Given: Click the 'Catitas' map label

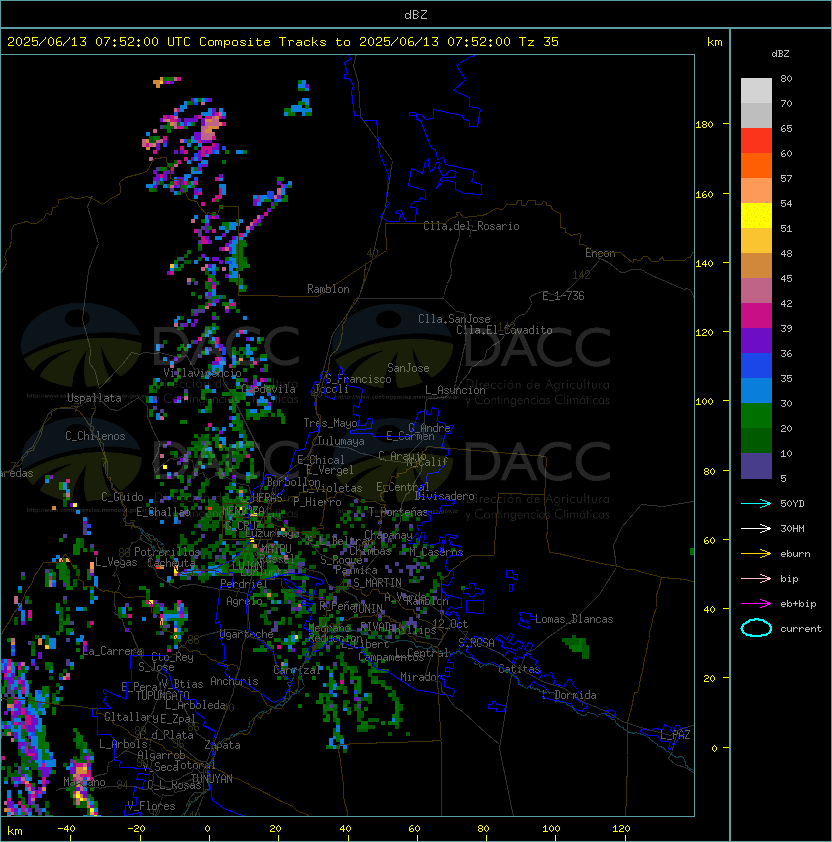Looking at the screenshot, I should pos(519,669).
